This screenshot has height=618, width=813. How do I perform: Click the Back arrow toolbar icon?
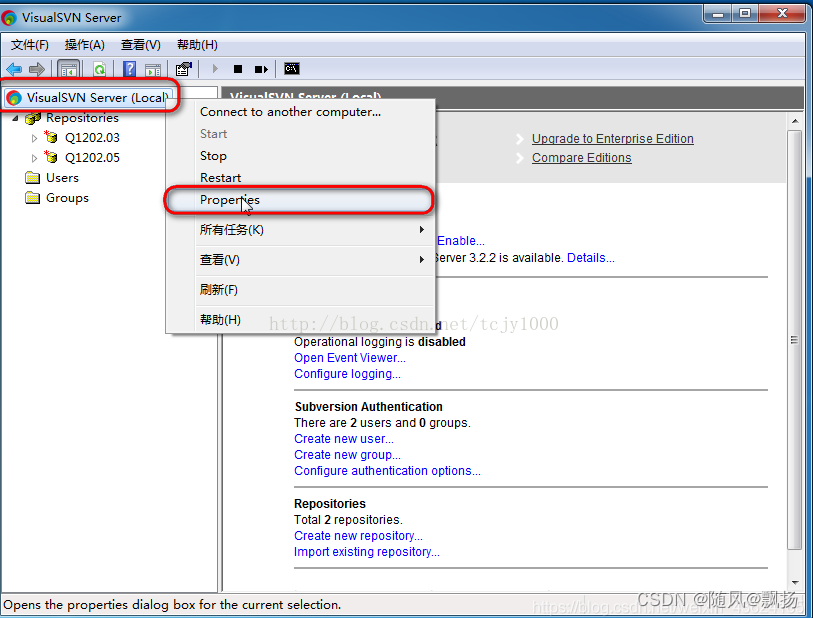click(x=14, y=69)
